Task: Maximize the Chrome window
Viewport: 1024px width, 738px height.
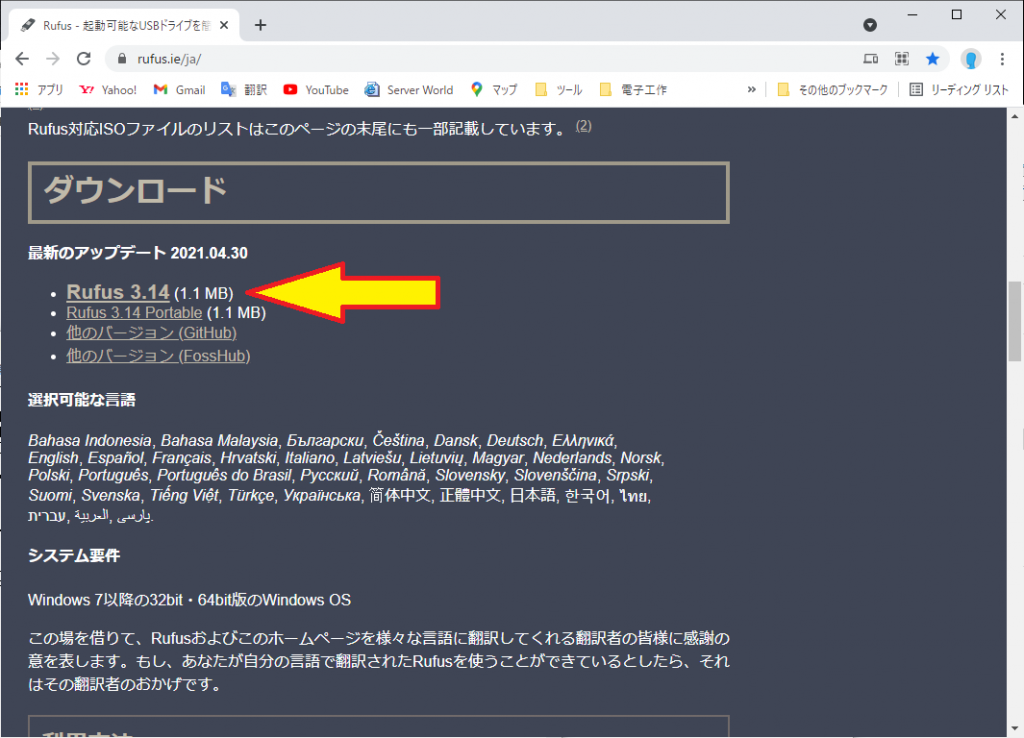Action: [x=957, y=14]
